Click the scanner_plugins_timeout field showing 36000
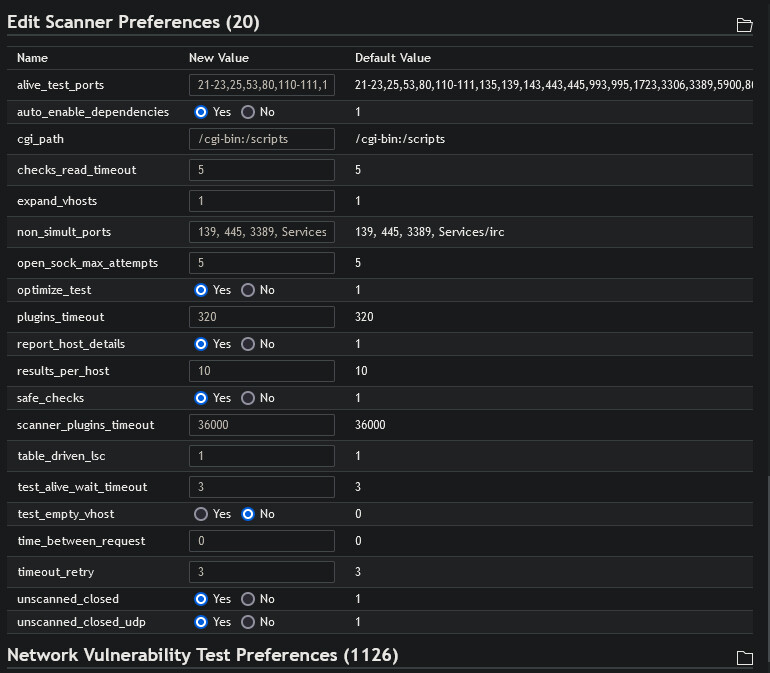770x673 pixels. [262, 425]
